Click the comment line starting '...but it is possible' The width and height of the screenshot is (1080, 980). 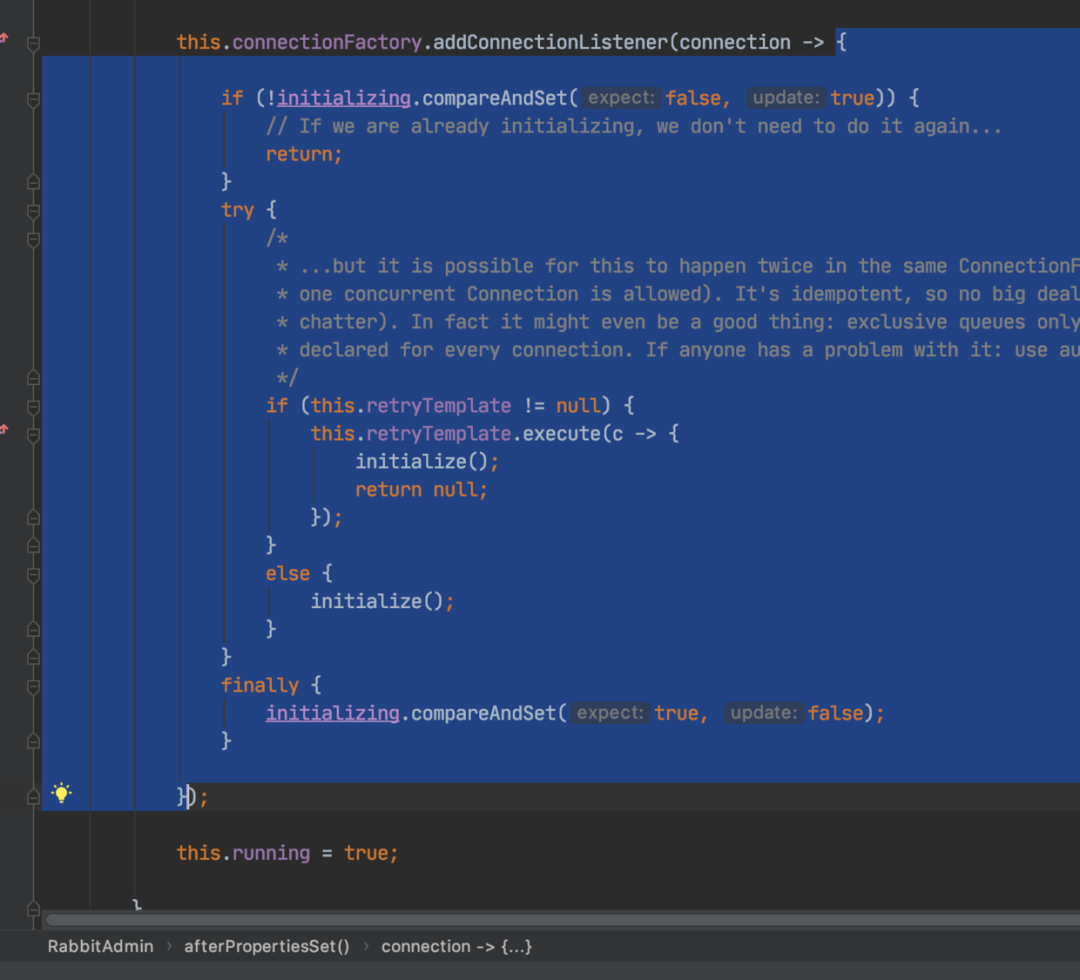(x=678, y=267)
